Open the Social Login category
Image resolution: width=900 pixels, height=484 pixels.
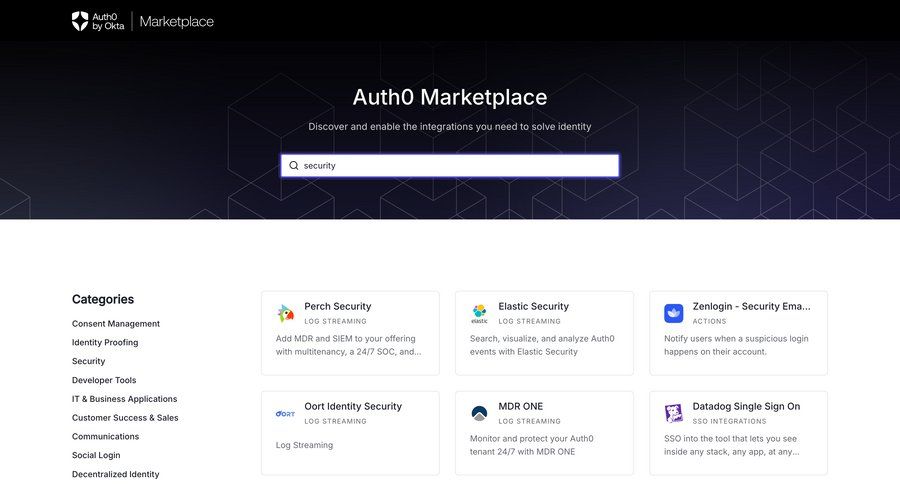96,455
